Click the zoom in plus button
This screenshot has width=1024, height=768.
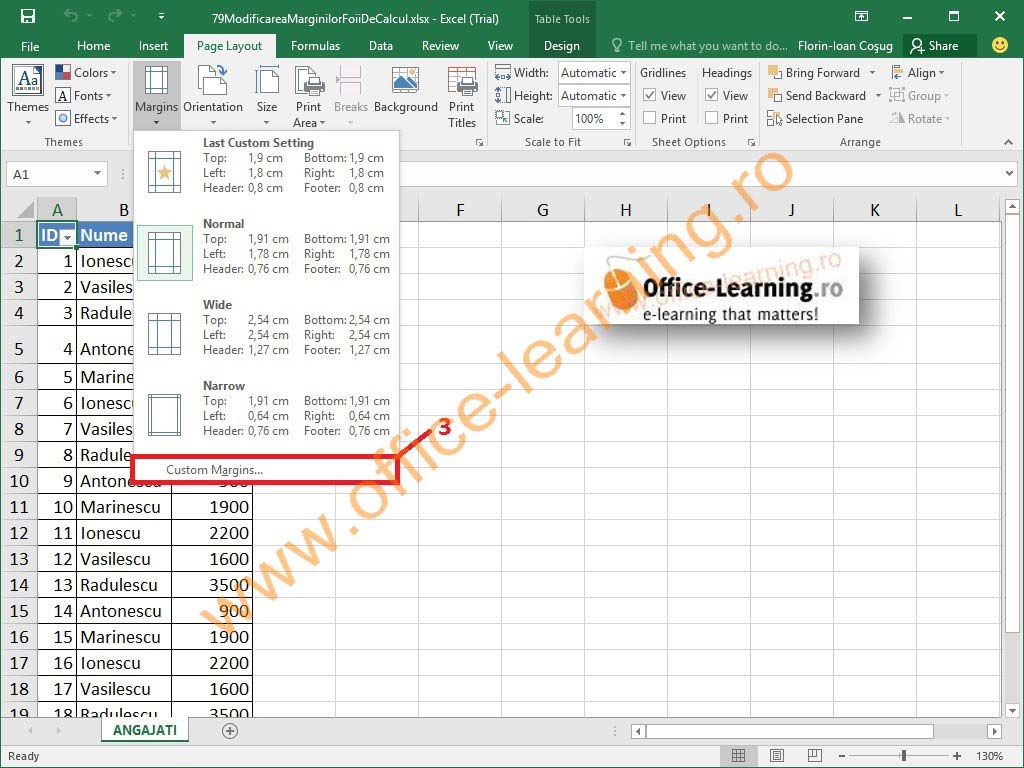pos(957,756)
